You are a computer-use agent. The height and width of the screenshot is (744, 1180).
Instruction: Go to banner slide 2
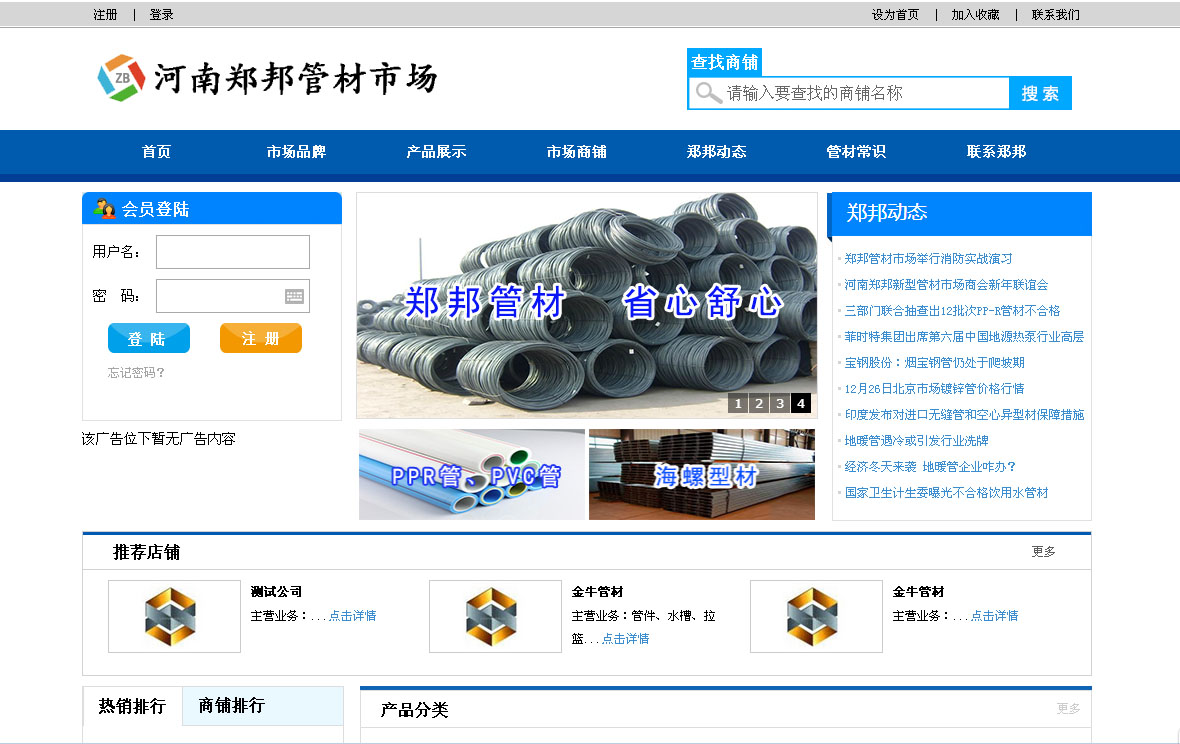pos(759,403)
